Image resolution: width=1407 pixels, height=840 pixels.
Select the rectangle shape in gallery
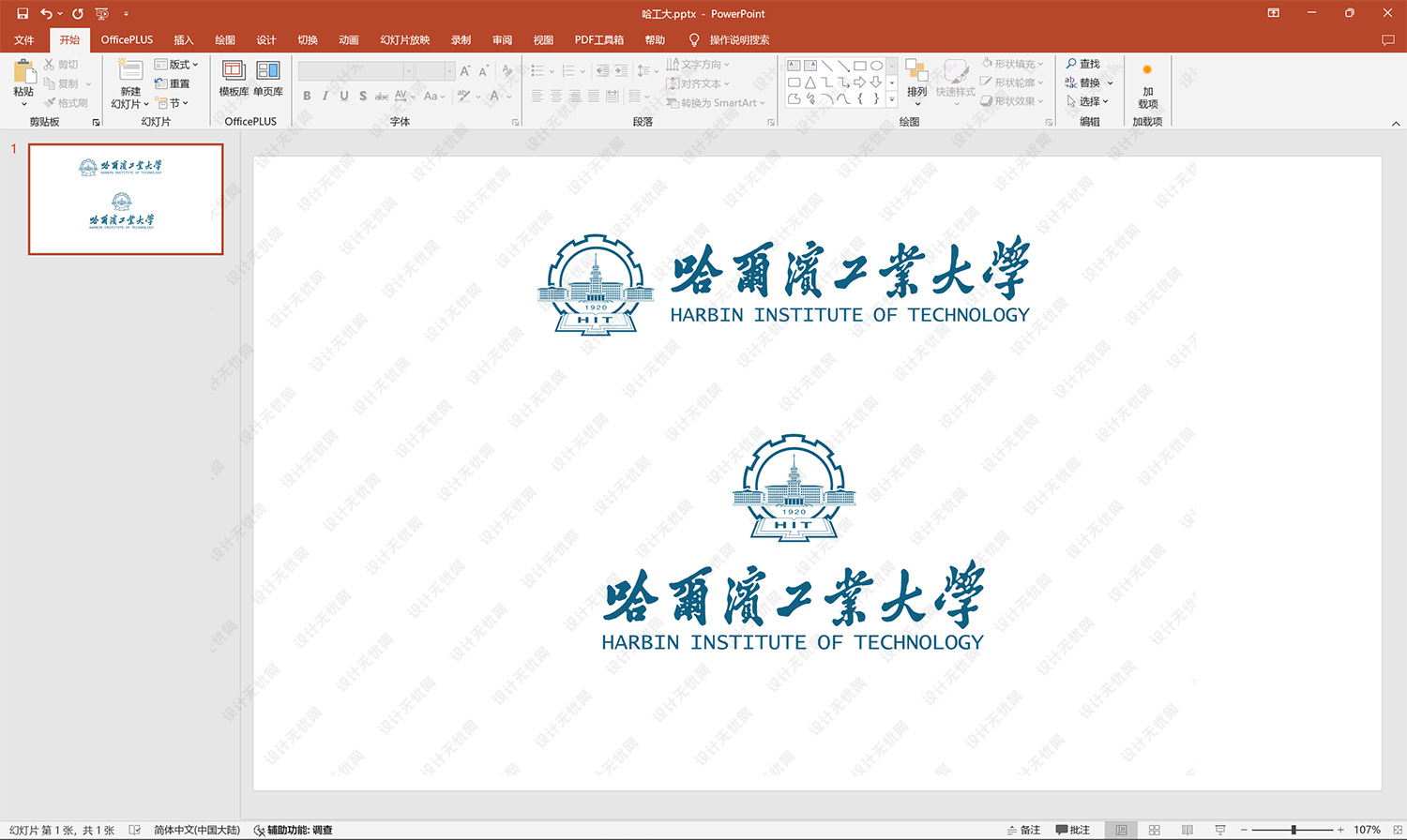tap(859, 66)
